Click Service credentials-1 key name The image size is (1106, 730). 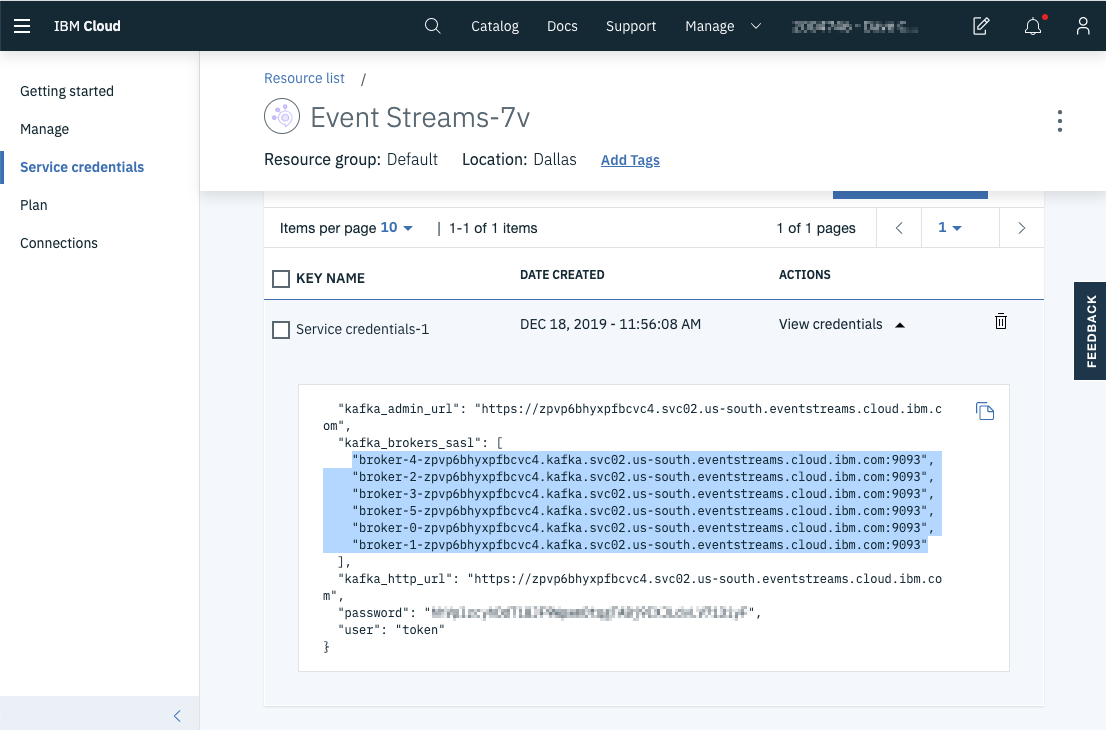coord(362,329)
